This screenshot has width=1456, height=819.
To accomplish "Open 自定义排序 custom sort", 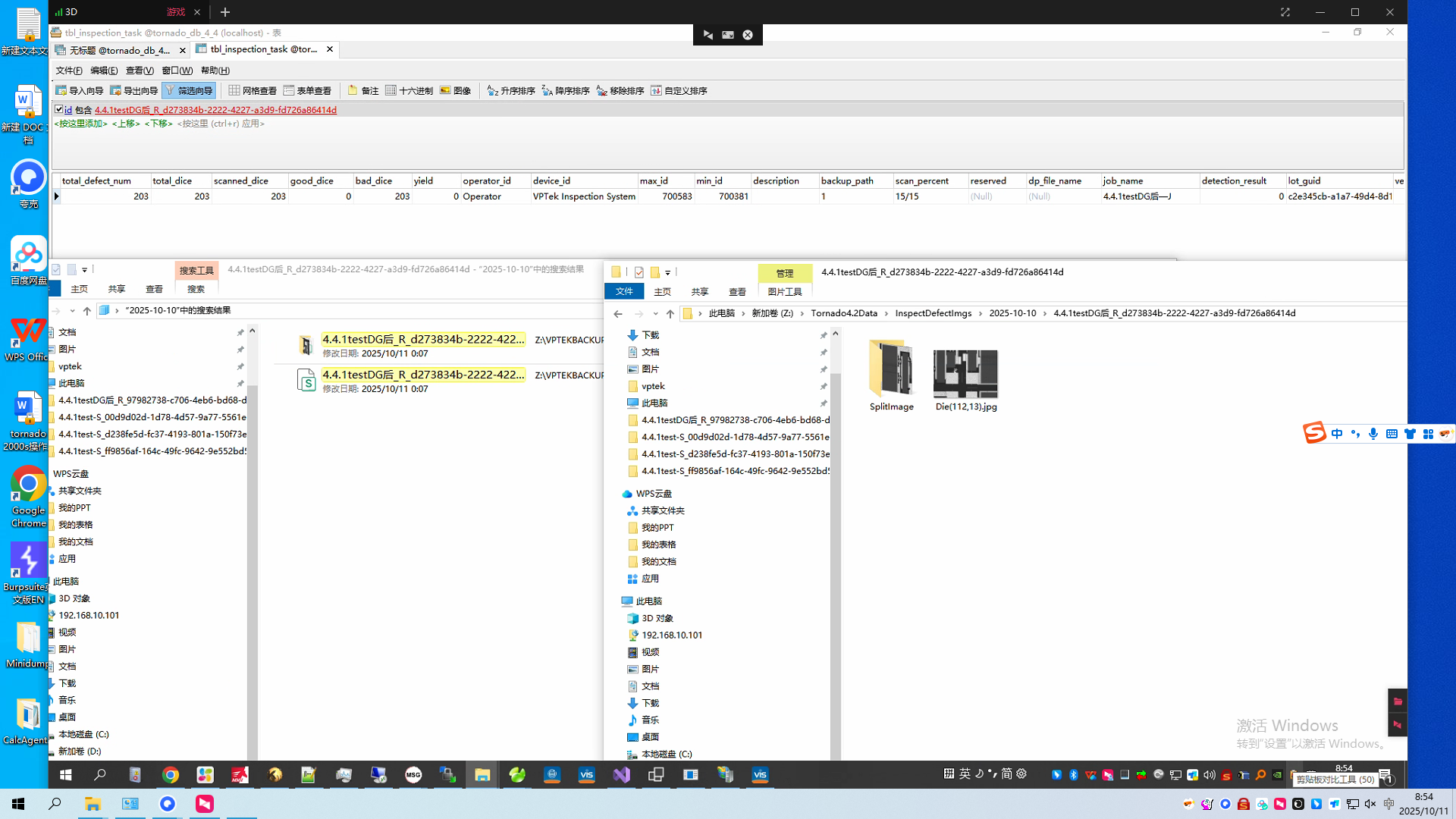I will [x=678, y=91].
